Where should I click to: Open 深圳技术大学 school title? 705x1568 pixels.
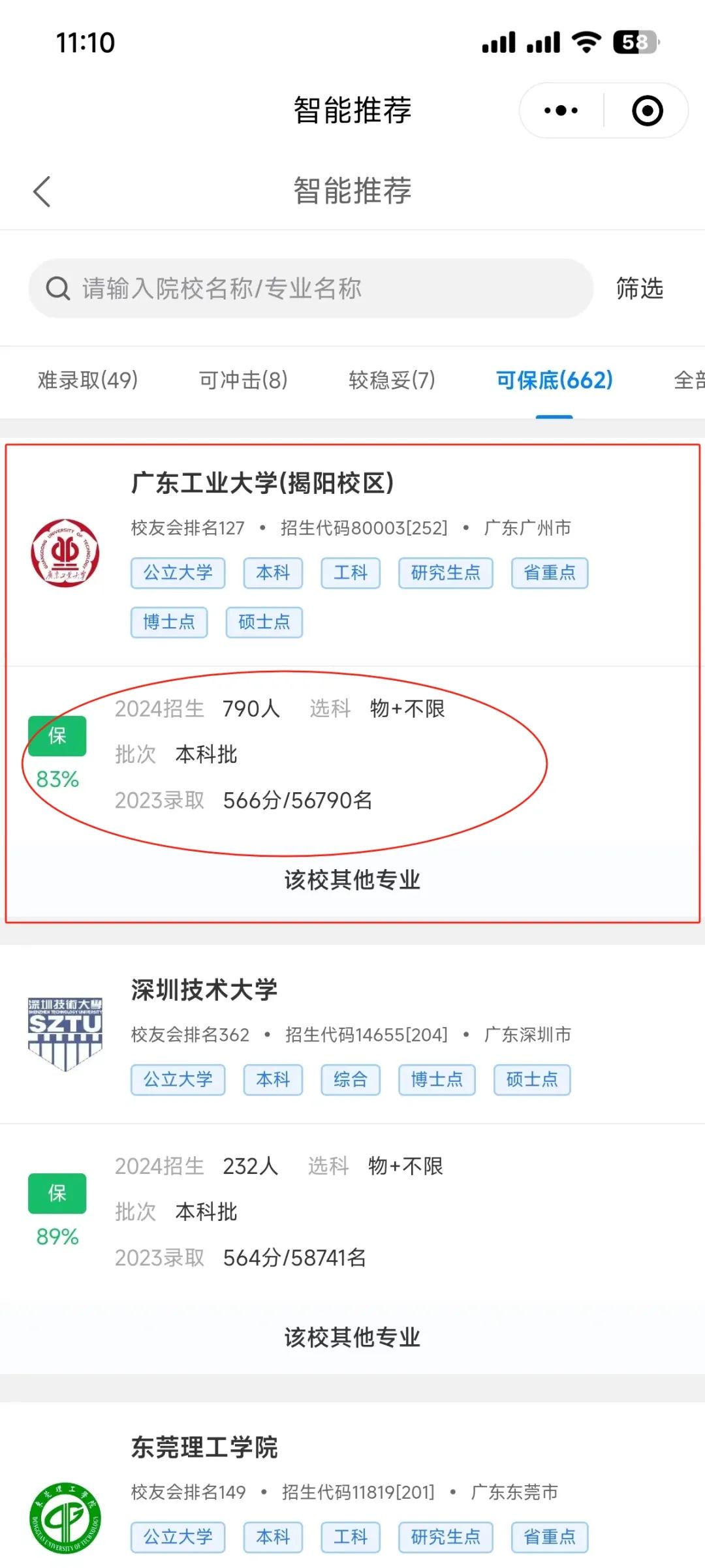[204, 990]
